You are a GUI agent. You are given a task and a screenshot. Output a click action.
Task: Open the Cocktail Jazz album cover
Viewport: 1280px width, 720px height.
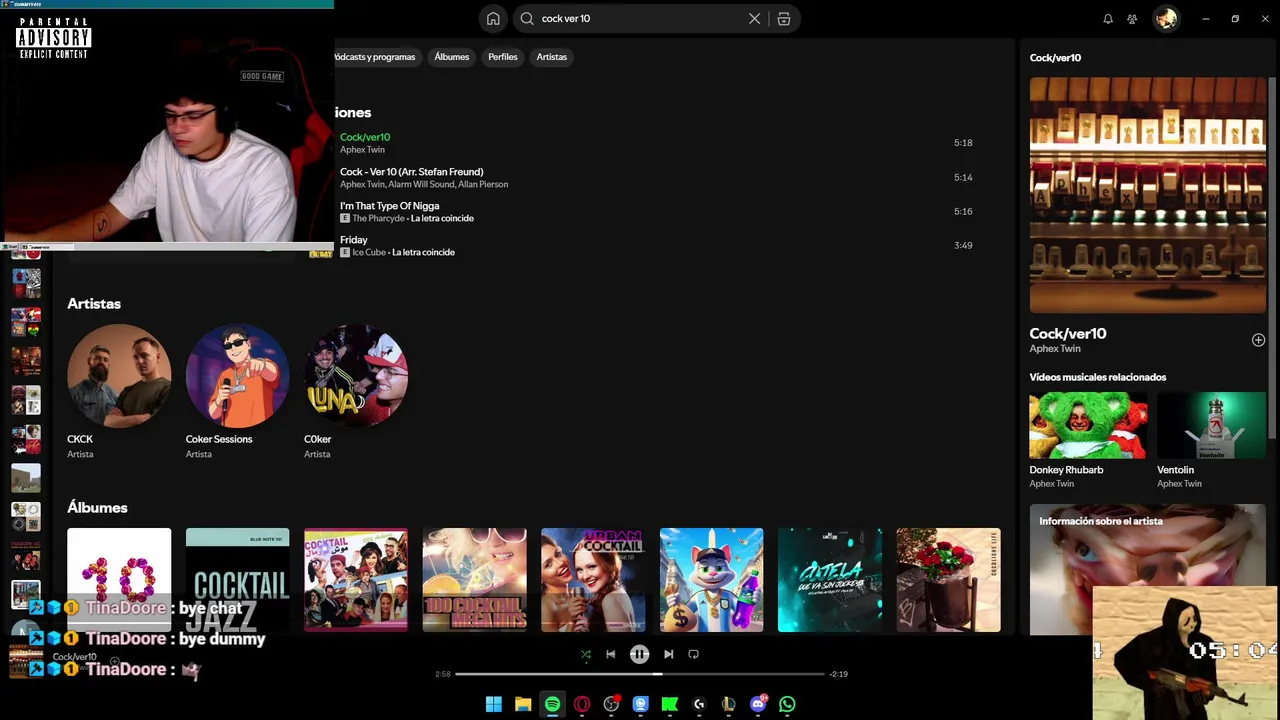[237, 580]
